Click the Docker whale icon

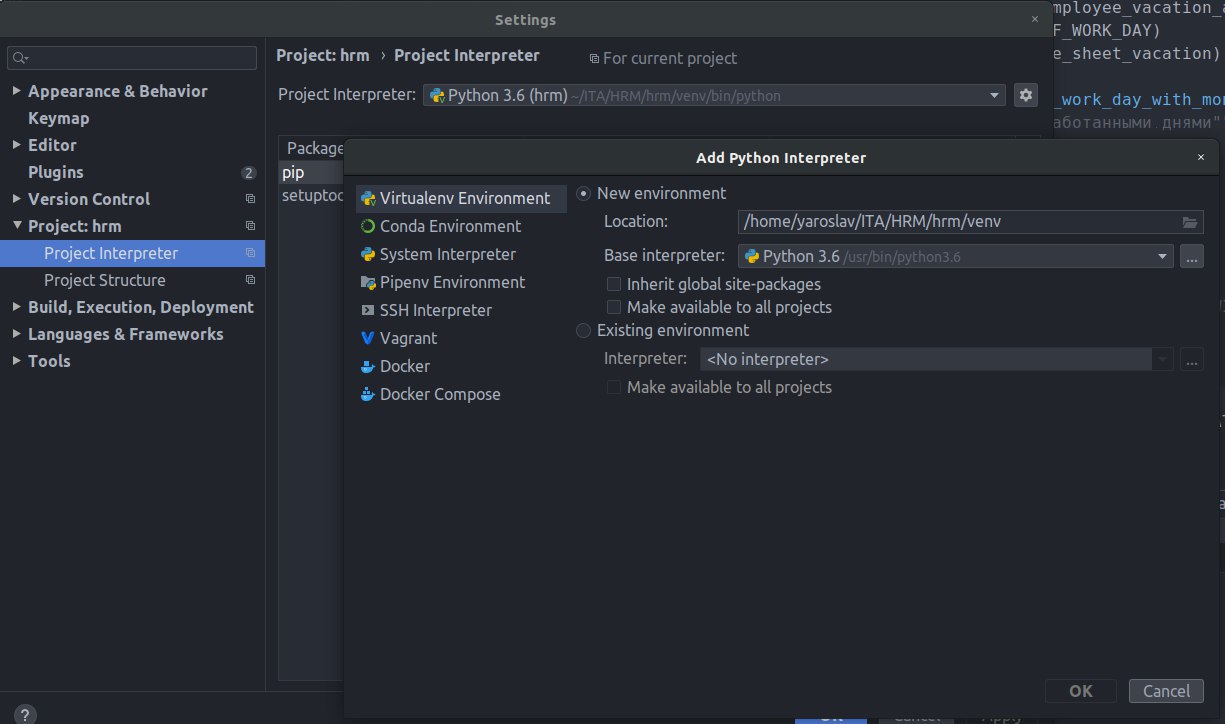(x=368, y=366)
